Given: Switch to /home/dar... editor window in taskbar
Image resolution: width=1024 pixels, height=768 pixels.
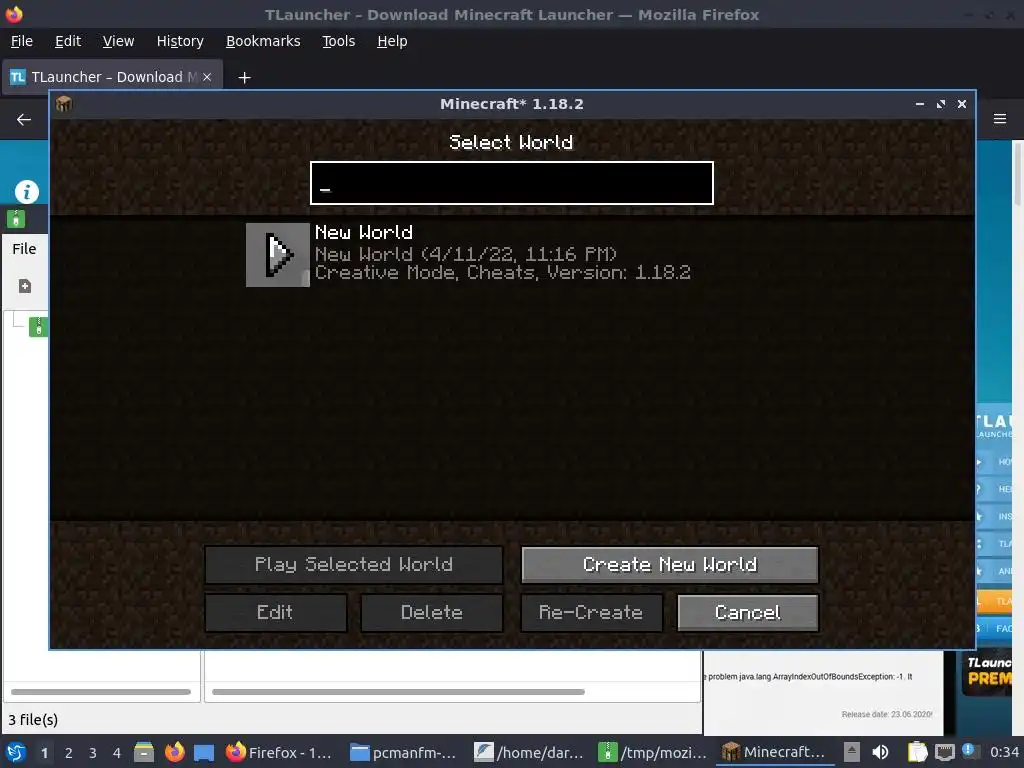Looking at the screenshot, I should [x=528, y=752].
